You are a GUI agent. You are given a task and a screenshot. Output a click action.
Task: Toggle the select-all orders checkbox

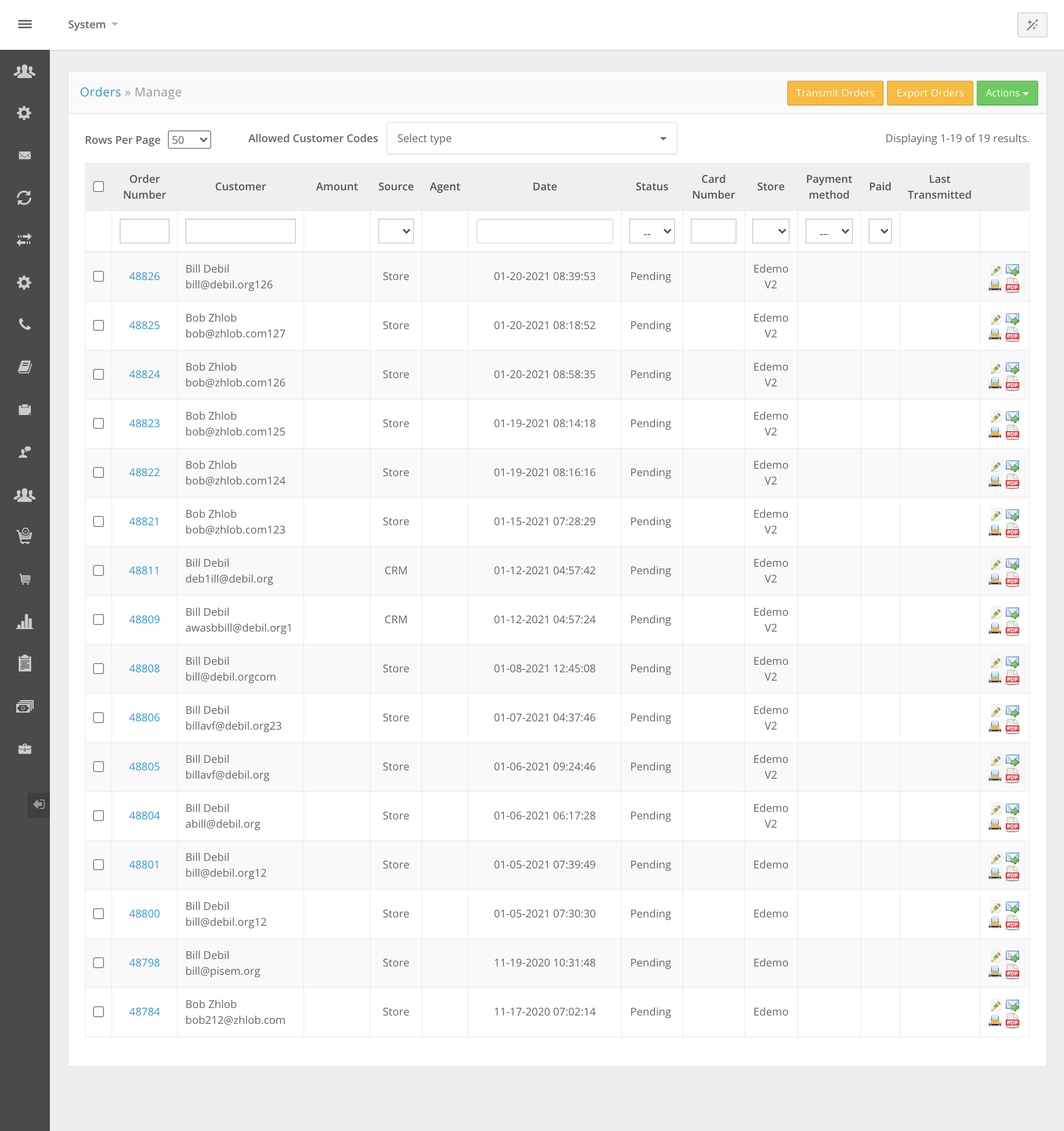[99, 187]
